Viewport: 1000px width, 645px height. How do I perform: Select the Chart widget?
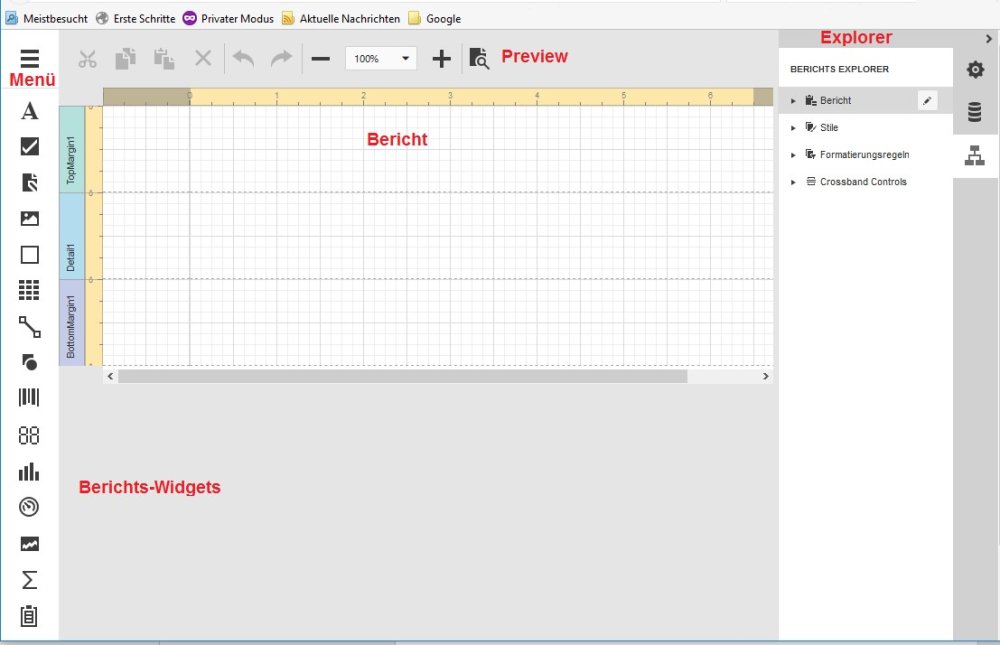(29, 472)
